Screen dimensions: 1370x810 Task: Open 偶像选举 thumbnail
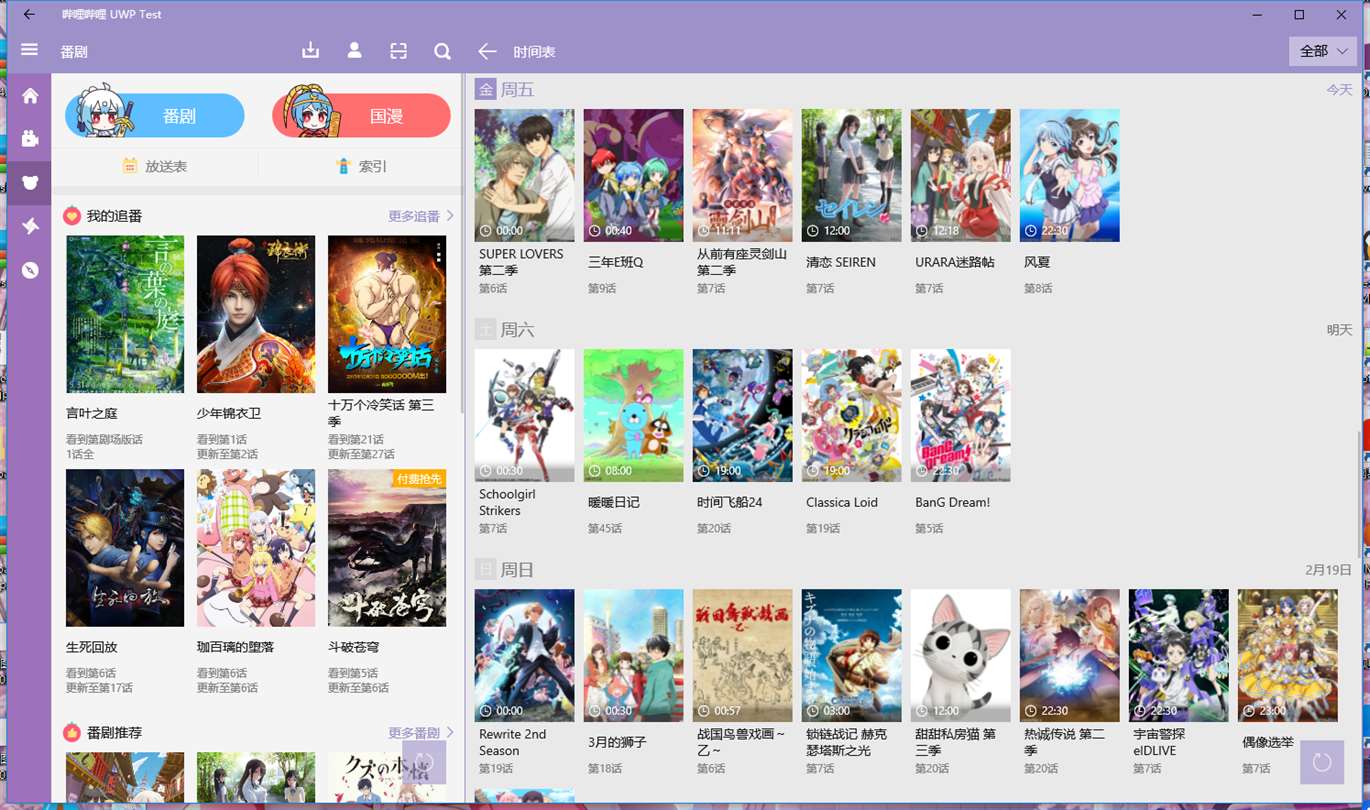point(1288,655)
